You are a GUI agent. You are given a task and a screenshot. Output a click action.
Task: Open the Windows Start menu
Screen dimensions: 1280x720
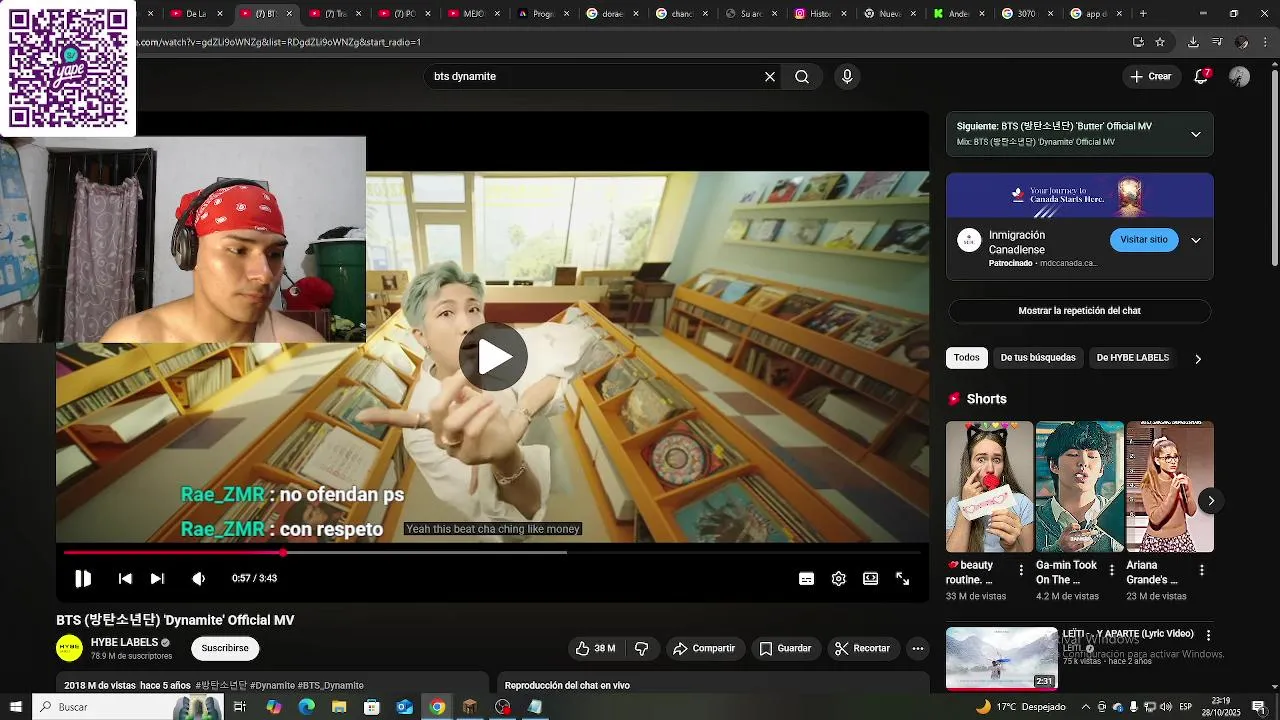coord(15,707)
